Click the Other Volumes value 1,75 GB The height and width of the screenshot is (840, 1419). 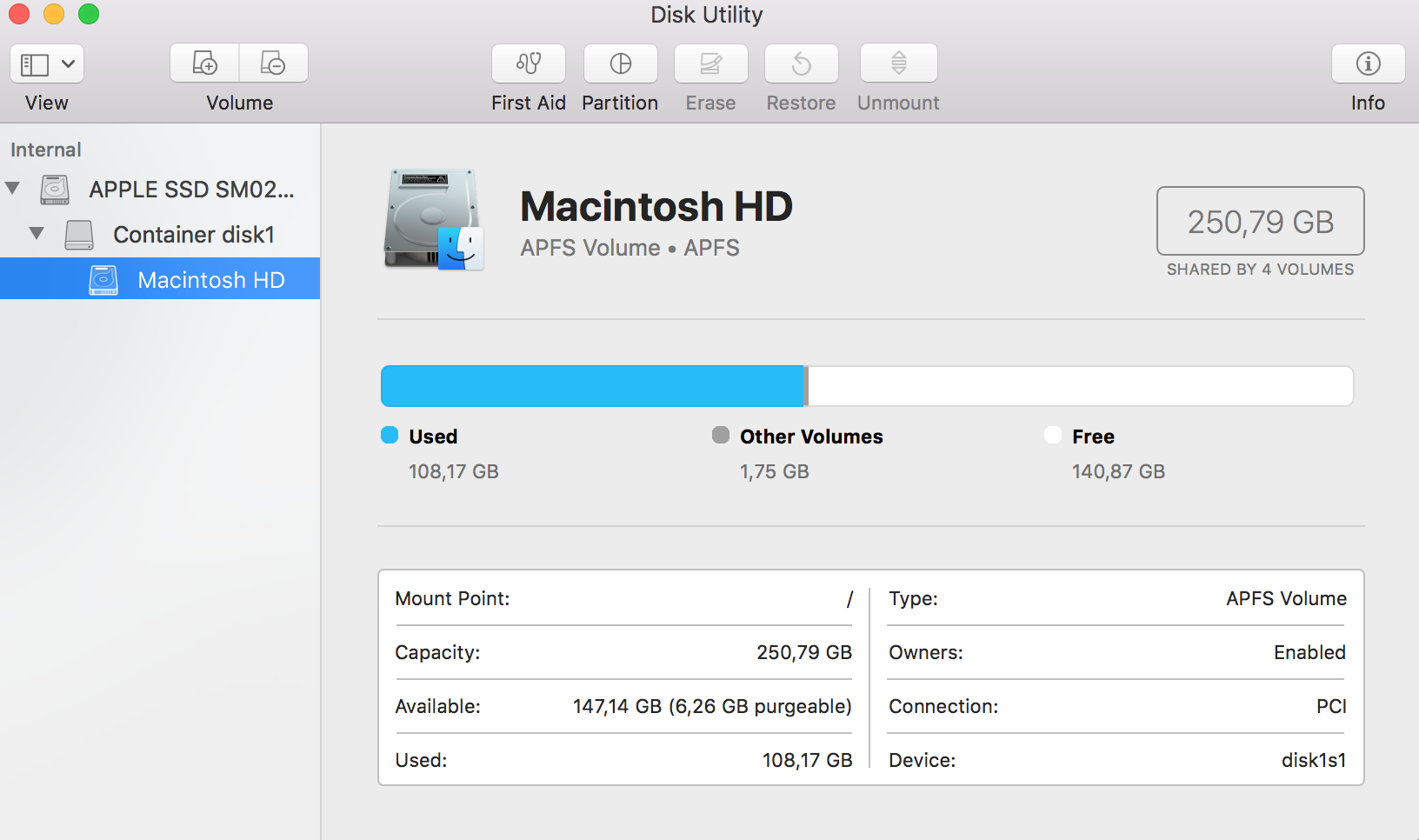click(x=775, y=471)
